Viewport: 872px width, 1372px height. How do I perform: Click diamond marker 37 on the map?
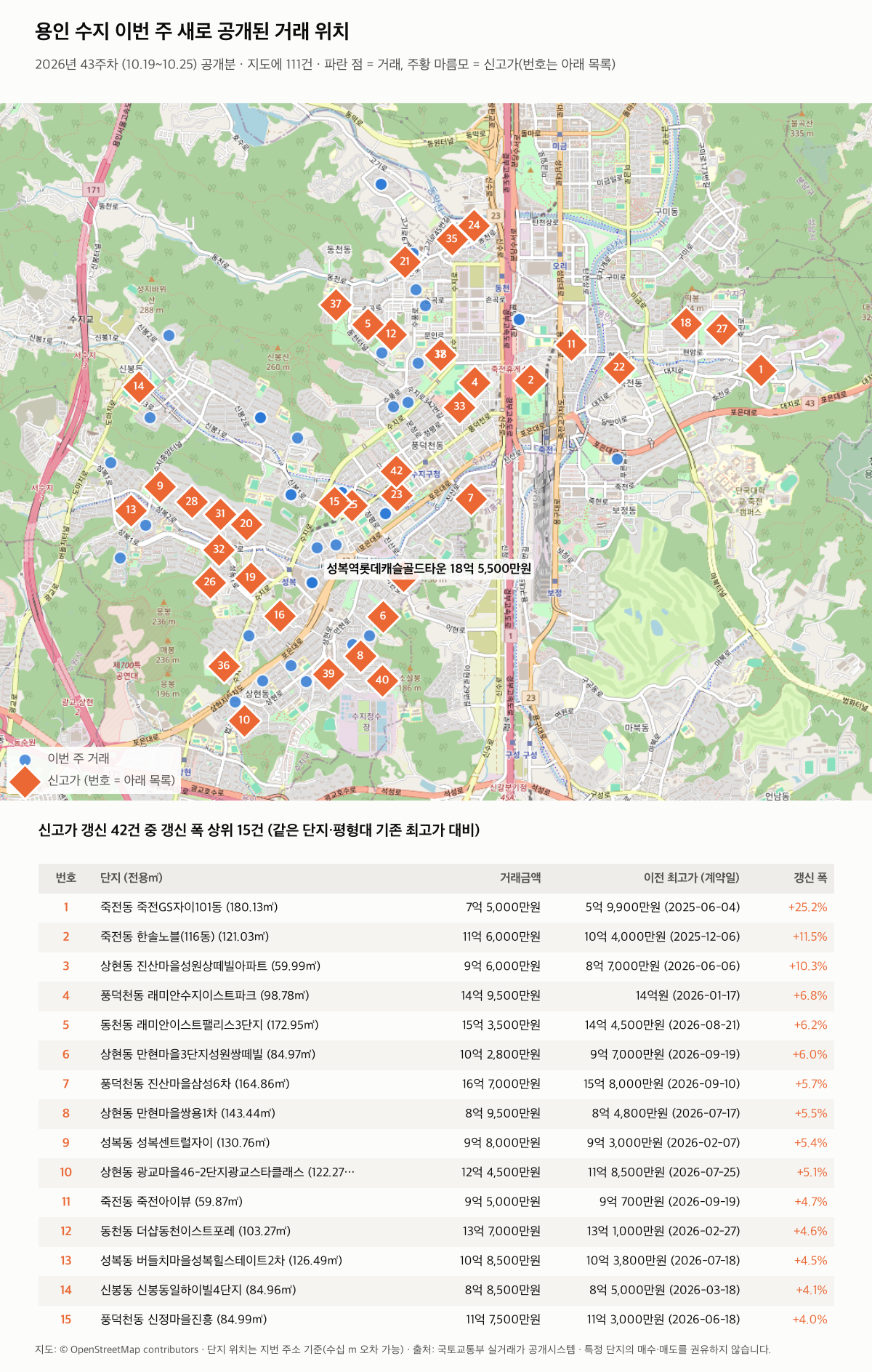pyautogui.click(x=335, y=304)
